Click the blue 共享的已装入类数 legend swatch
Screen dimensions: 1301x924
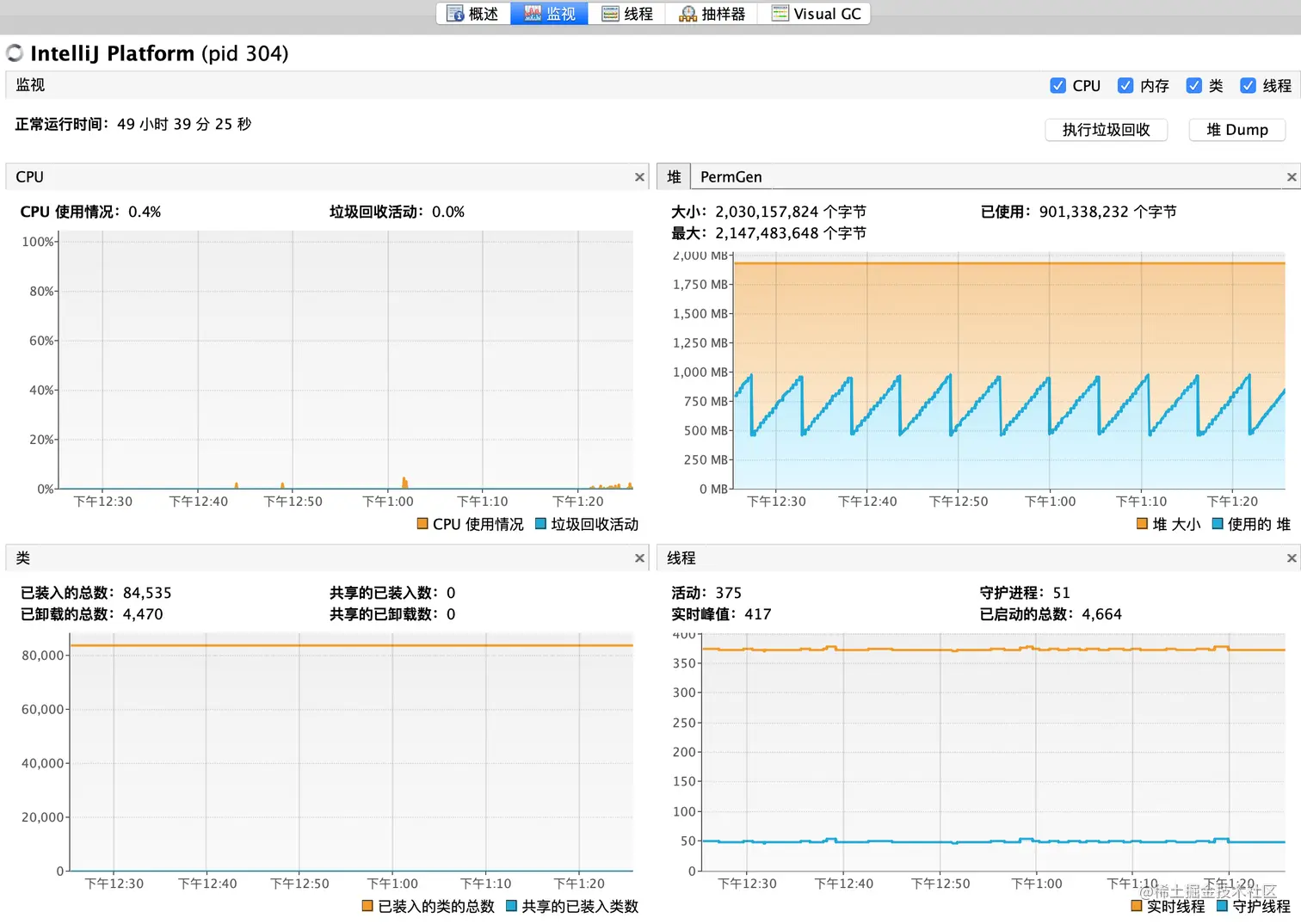click(x=511, y=905)
